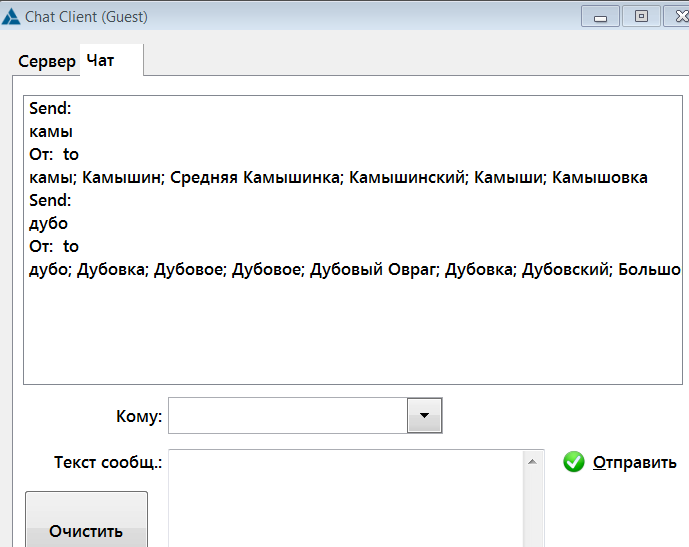
Task: Click the Chat Client app icon in title bar
Action: click(x=11, y=16)
